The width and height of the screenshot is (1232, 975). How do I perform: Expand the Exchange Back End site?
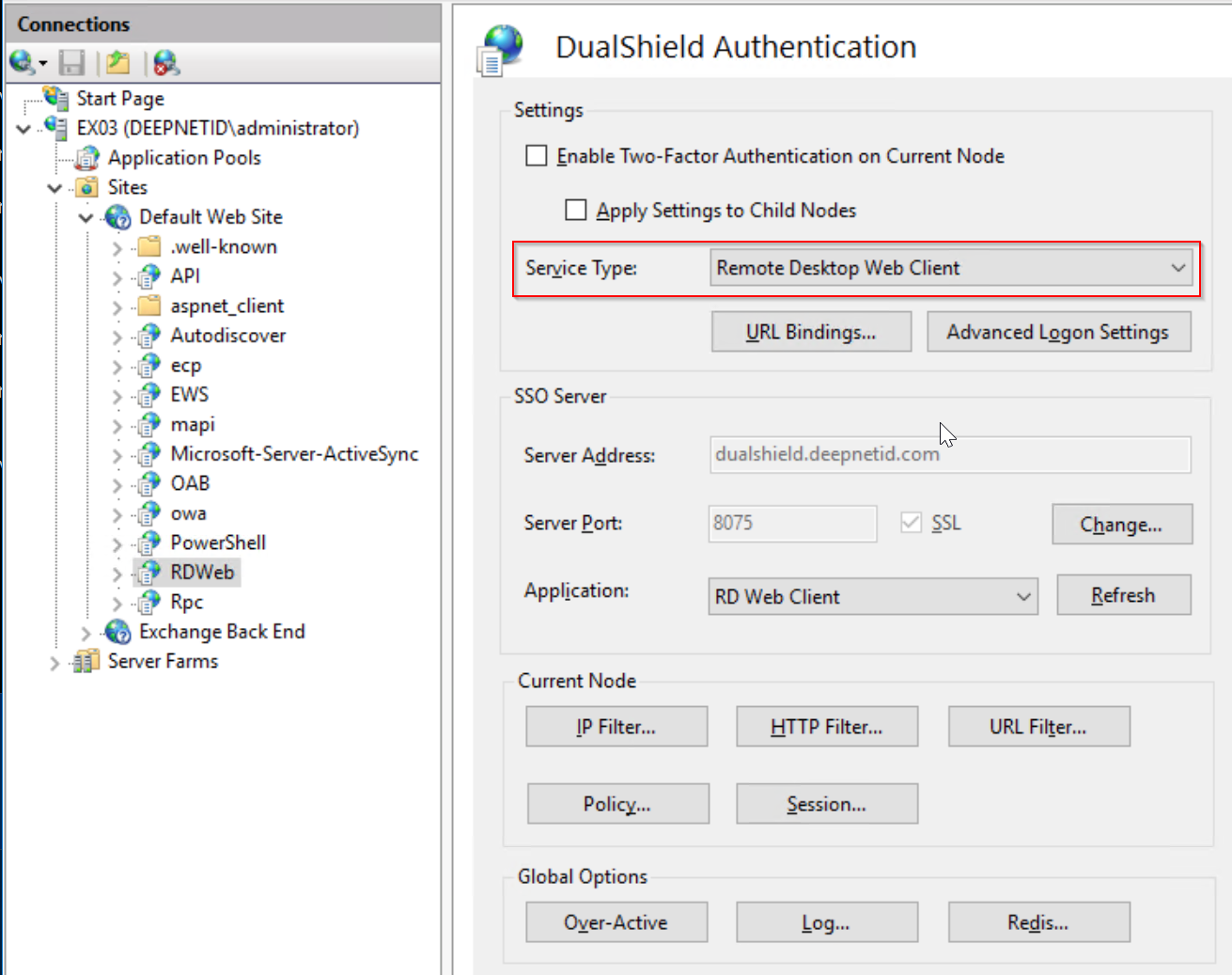(x=86, y=633)
